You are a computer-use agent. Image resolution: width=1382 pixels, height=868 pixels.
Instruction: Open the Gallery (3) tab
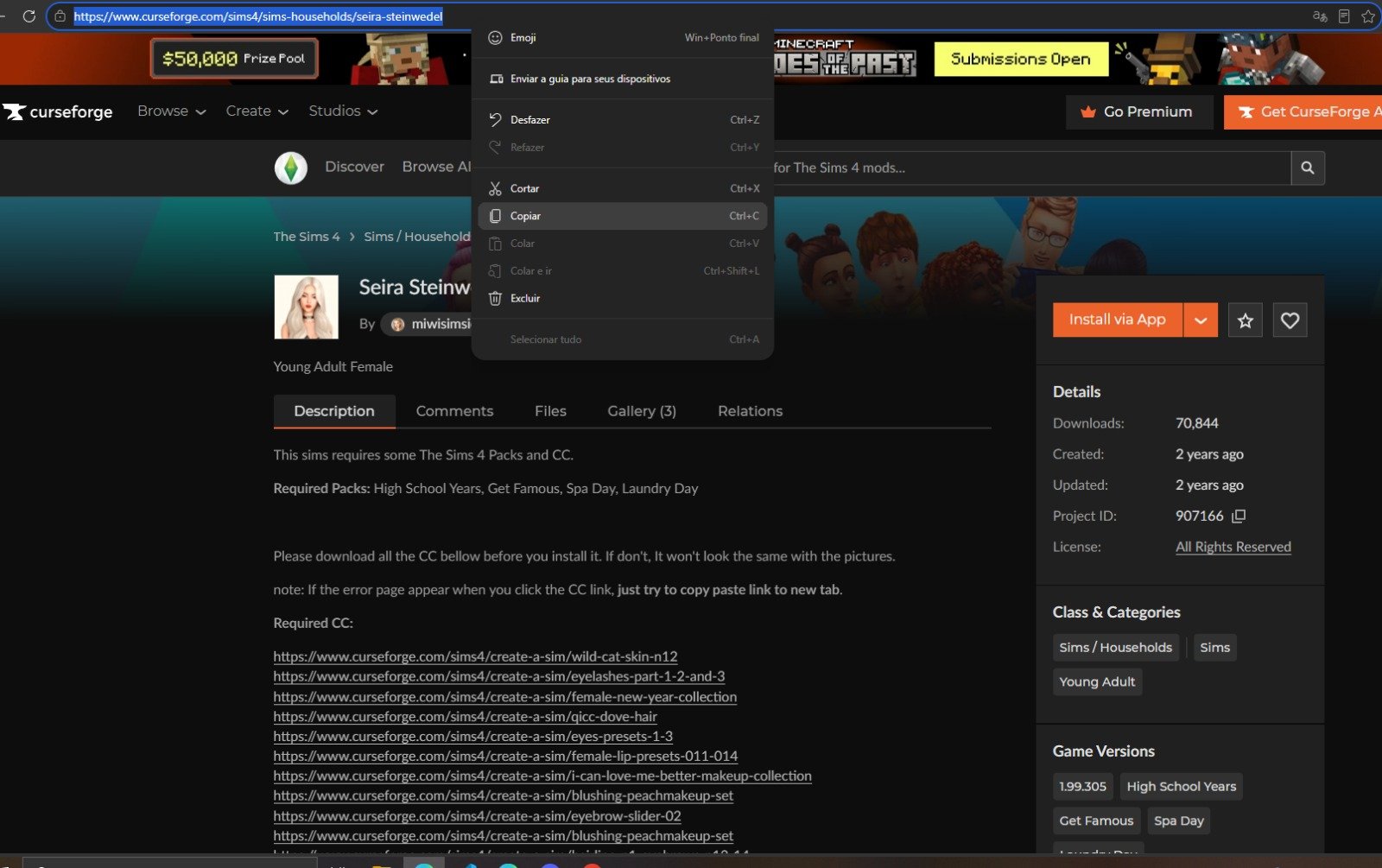642,411
